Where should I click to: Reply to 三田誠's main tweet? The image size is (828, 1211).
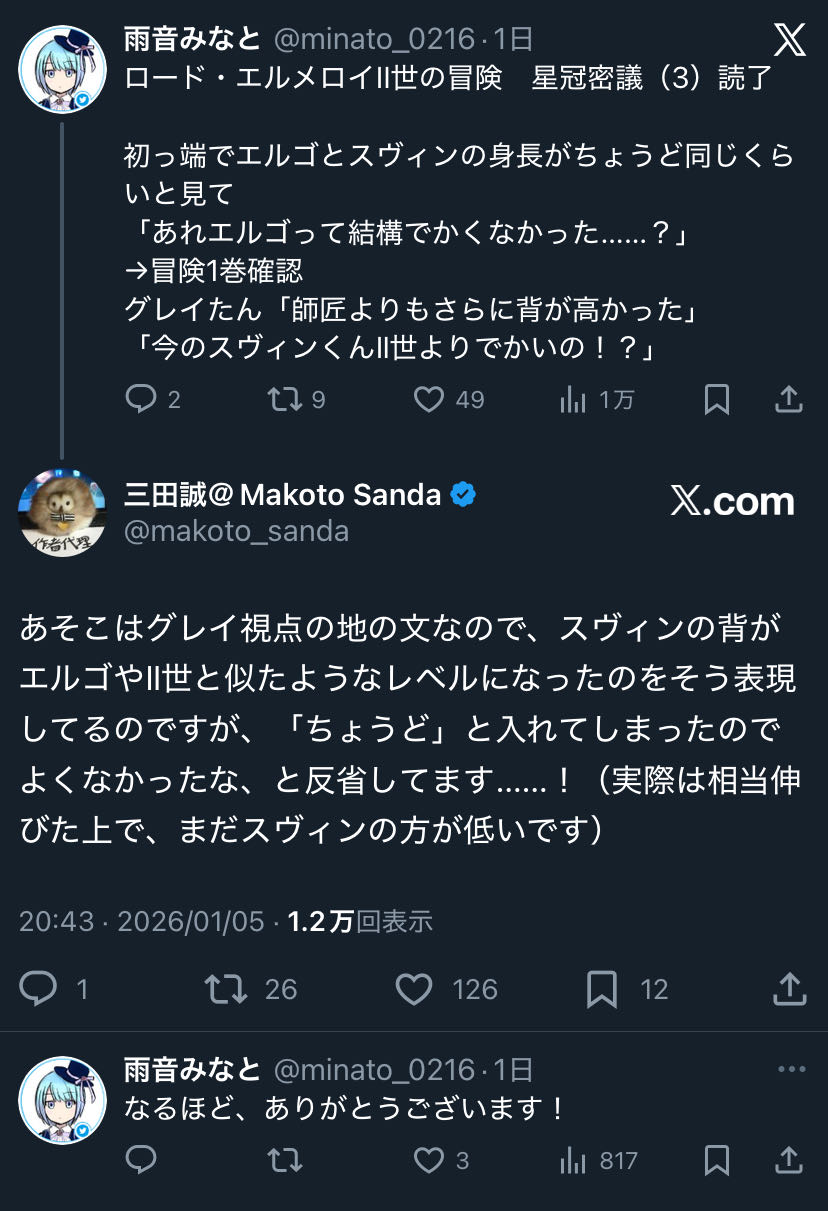click(39, 989)
